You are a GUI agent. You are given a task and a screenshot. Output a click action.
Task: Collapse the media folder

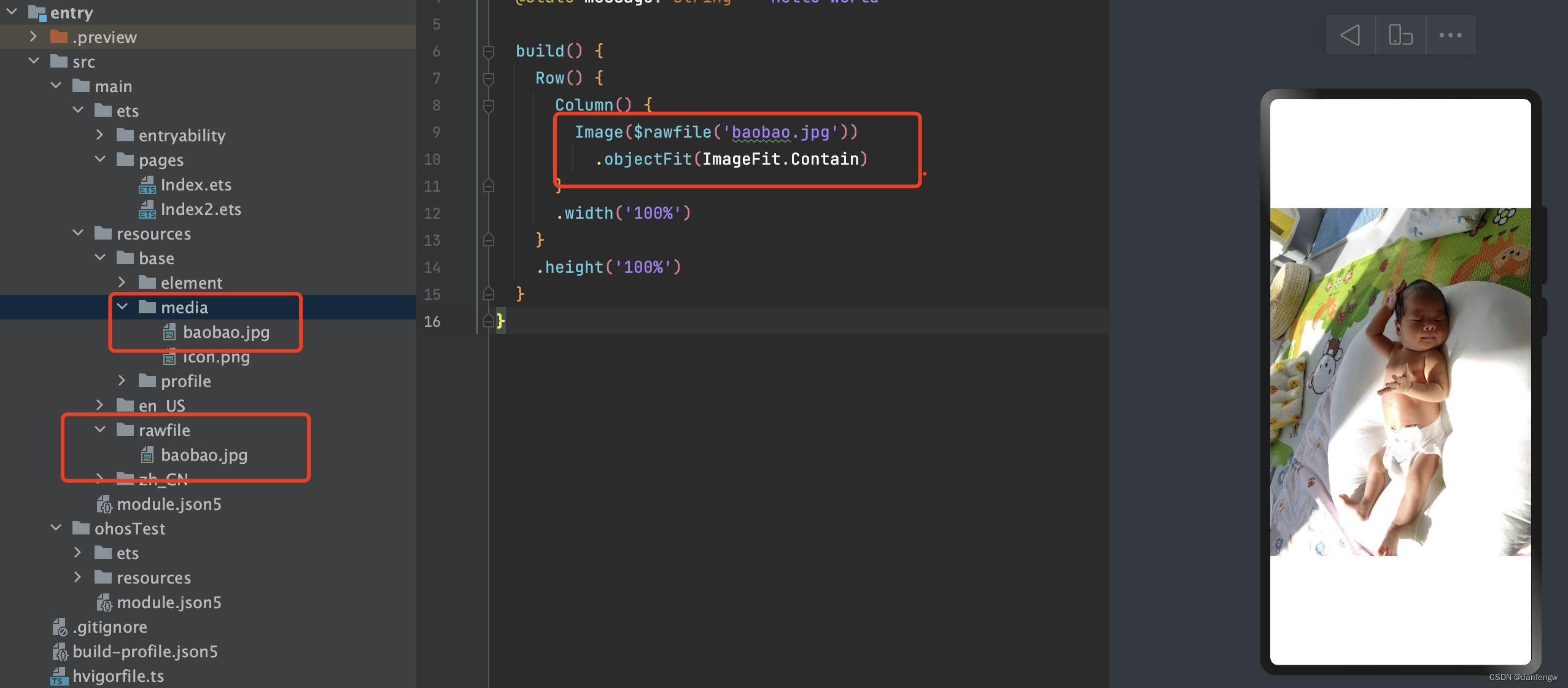[122, 307]
